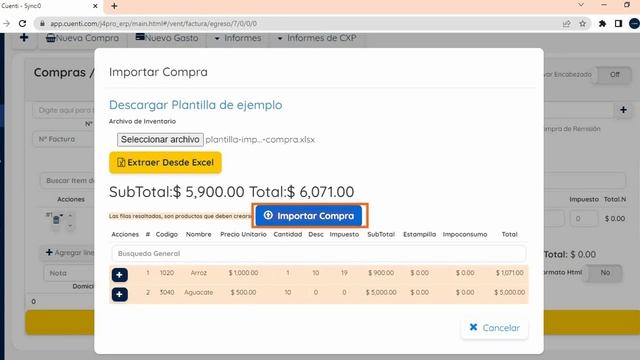The width and height of the screenshot is (640, 360).
Task: Click the Importar Compra button
Action: point(309,216)
